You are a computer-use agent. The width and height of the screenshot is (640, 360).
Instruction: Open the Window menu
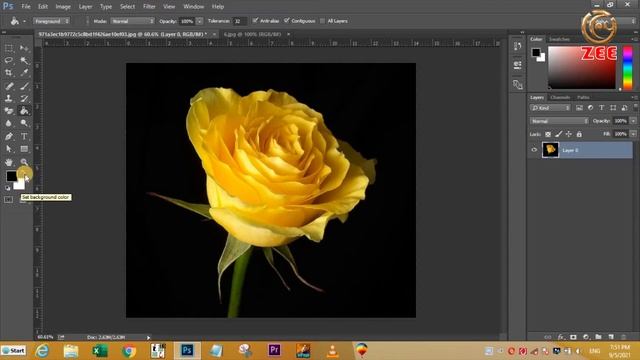[x=193, y=7]
